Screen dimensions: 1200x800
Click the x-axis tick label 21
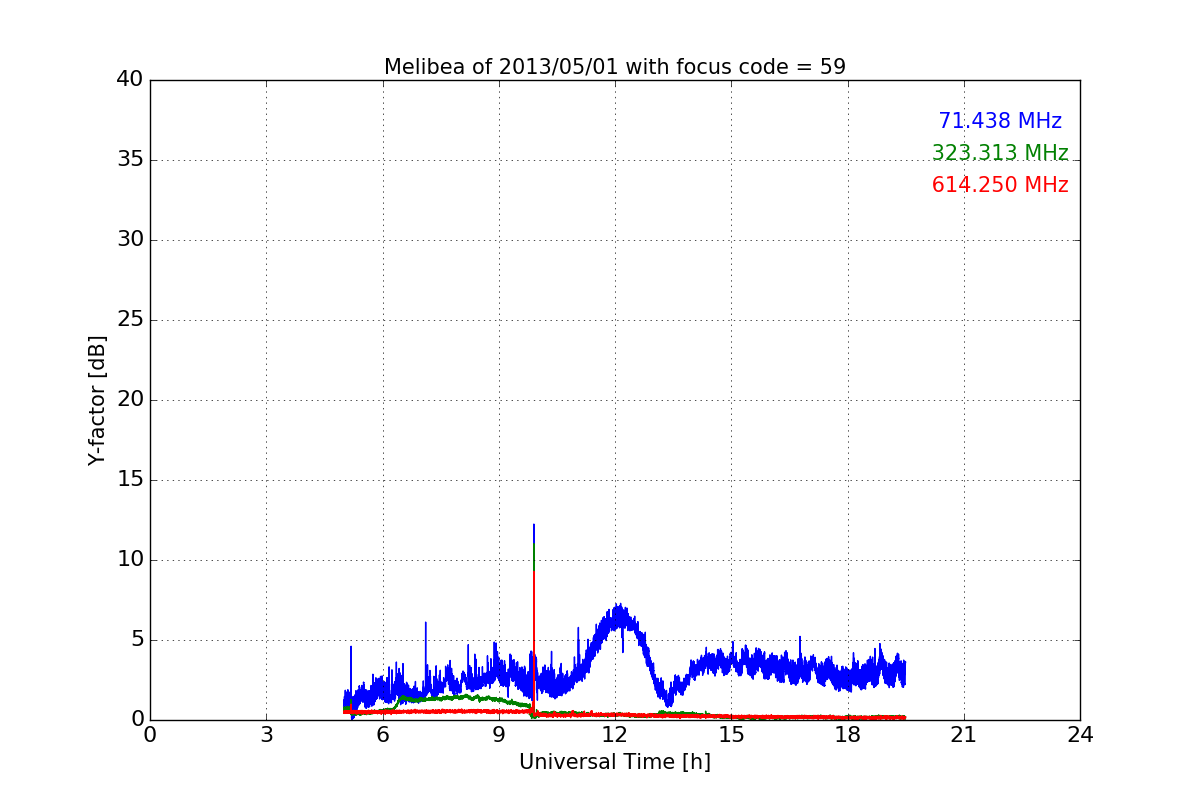pos(964,735)
